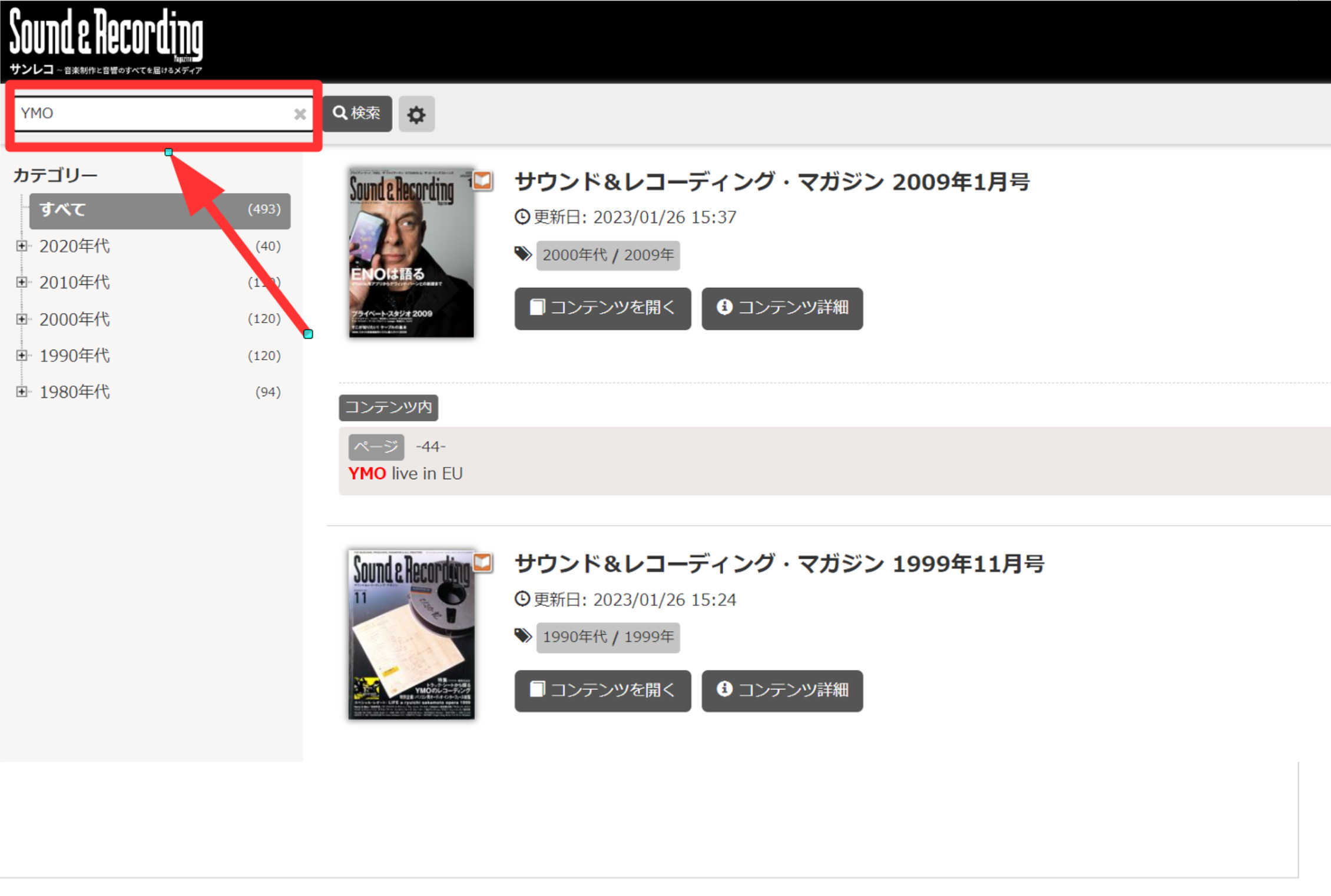The image size is (1331, 896).
Task: Click book icon on 1999年11月号 cover
Action: coord(482,563)
